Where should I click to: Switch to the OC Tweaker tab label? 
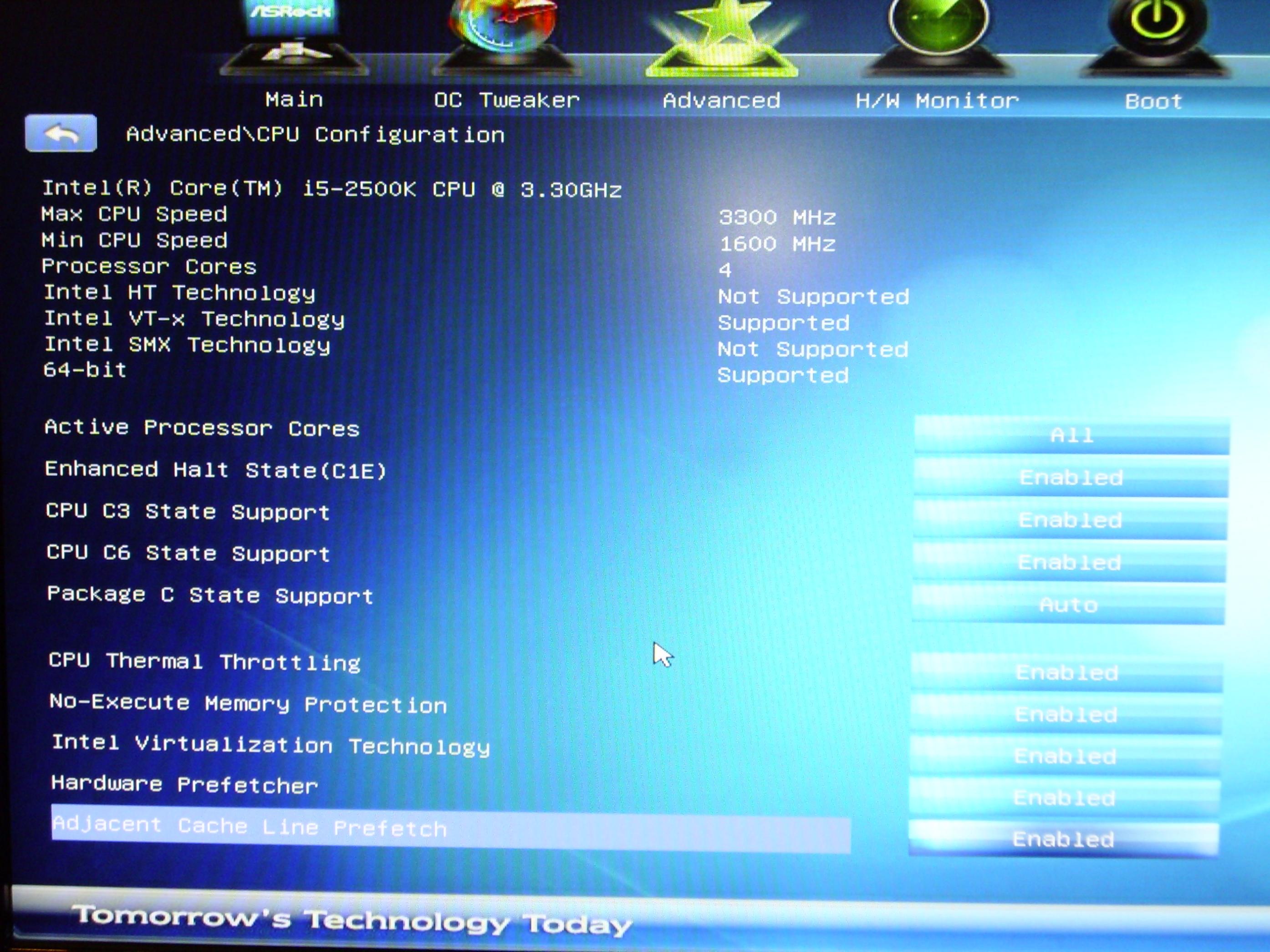click(x=506, y=101)
